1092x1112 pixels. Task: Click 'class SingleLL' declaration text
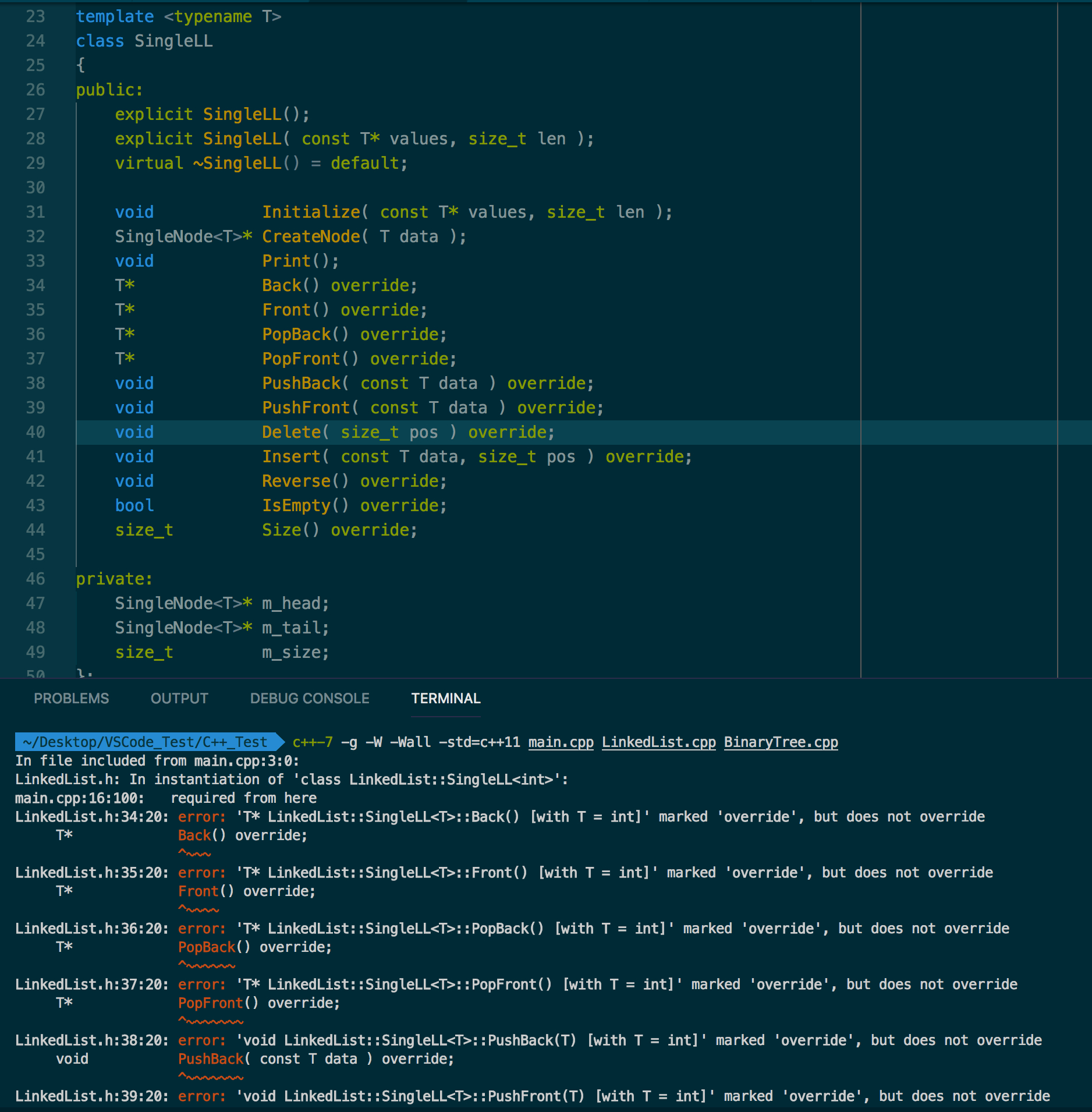(144, 41)
